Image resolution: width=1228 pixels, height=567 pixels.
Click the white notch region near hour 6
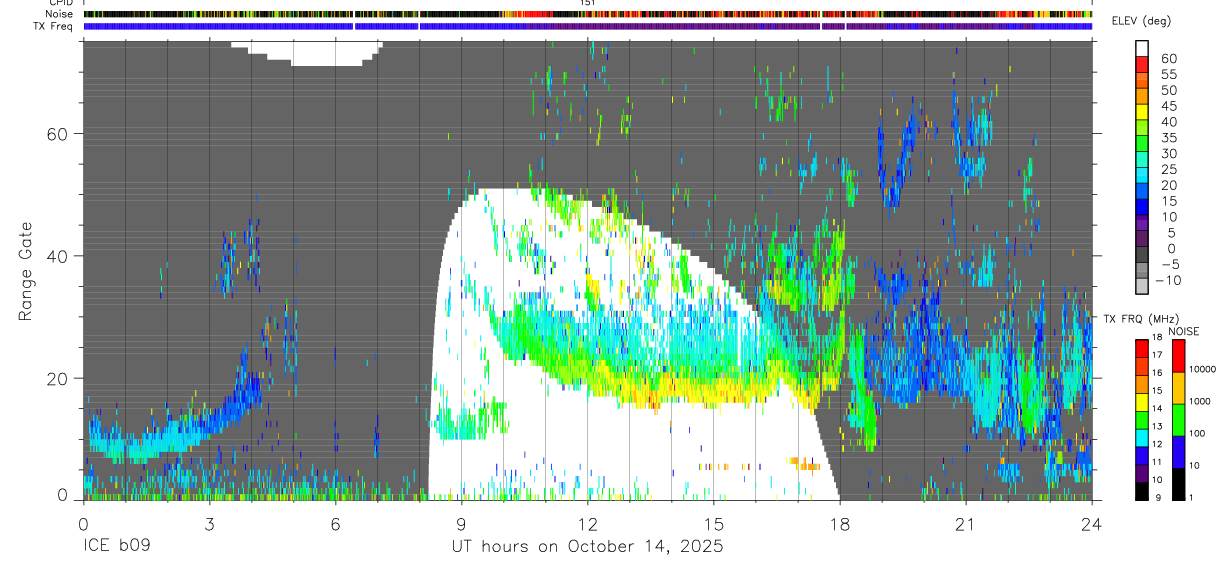(308, 53)
